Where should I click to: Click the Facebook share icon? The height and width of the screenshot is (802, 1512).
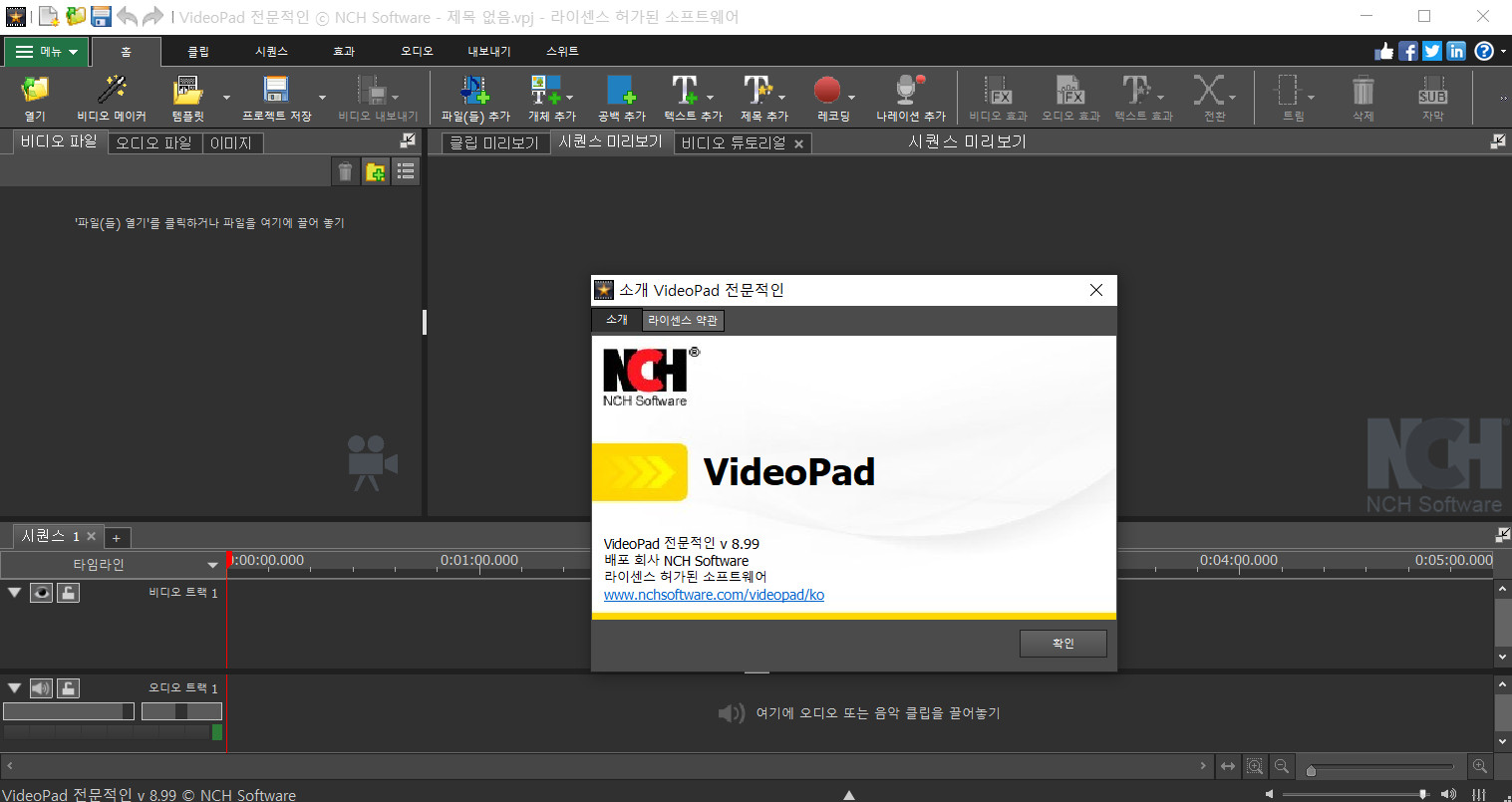point(1408,51)
